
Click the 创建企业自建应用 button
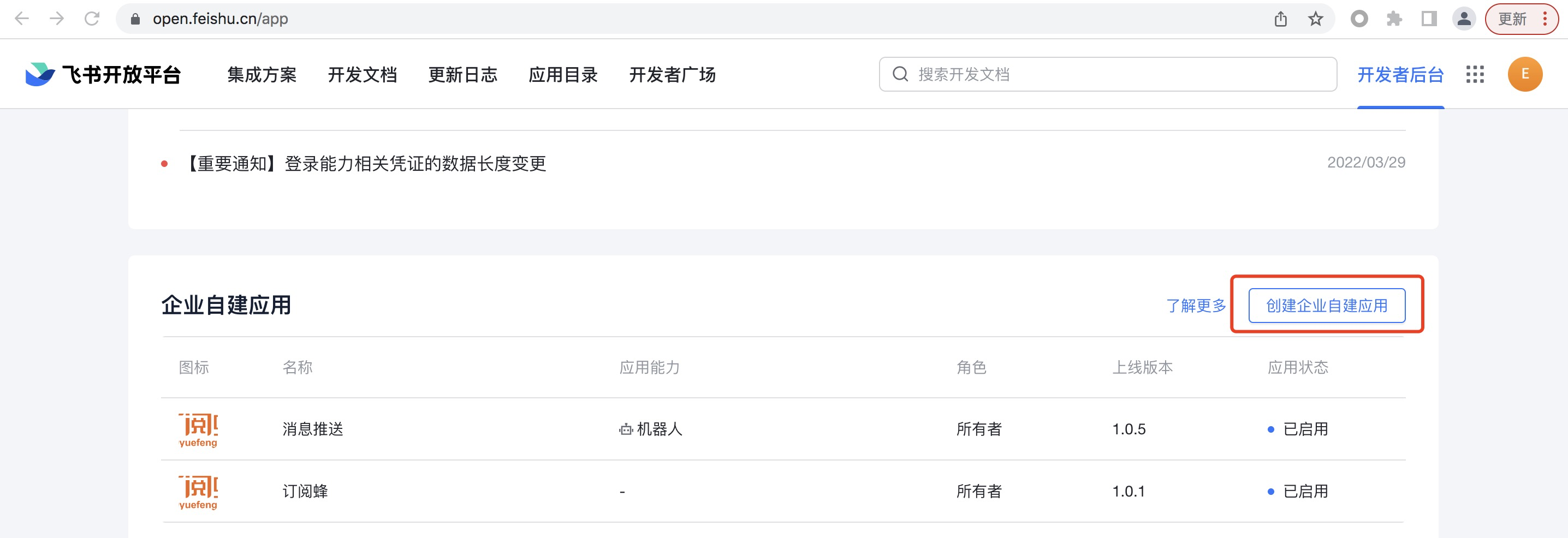1326,306
